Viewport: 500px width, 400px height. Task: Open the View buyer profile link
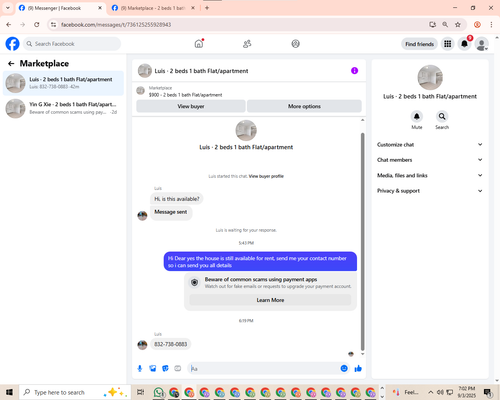pos(266,176)
